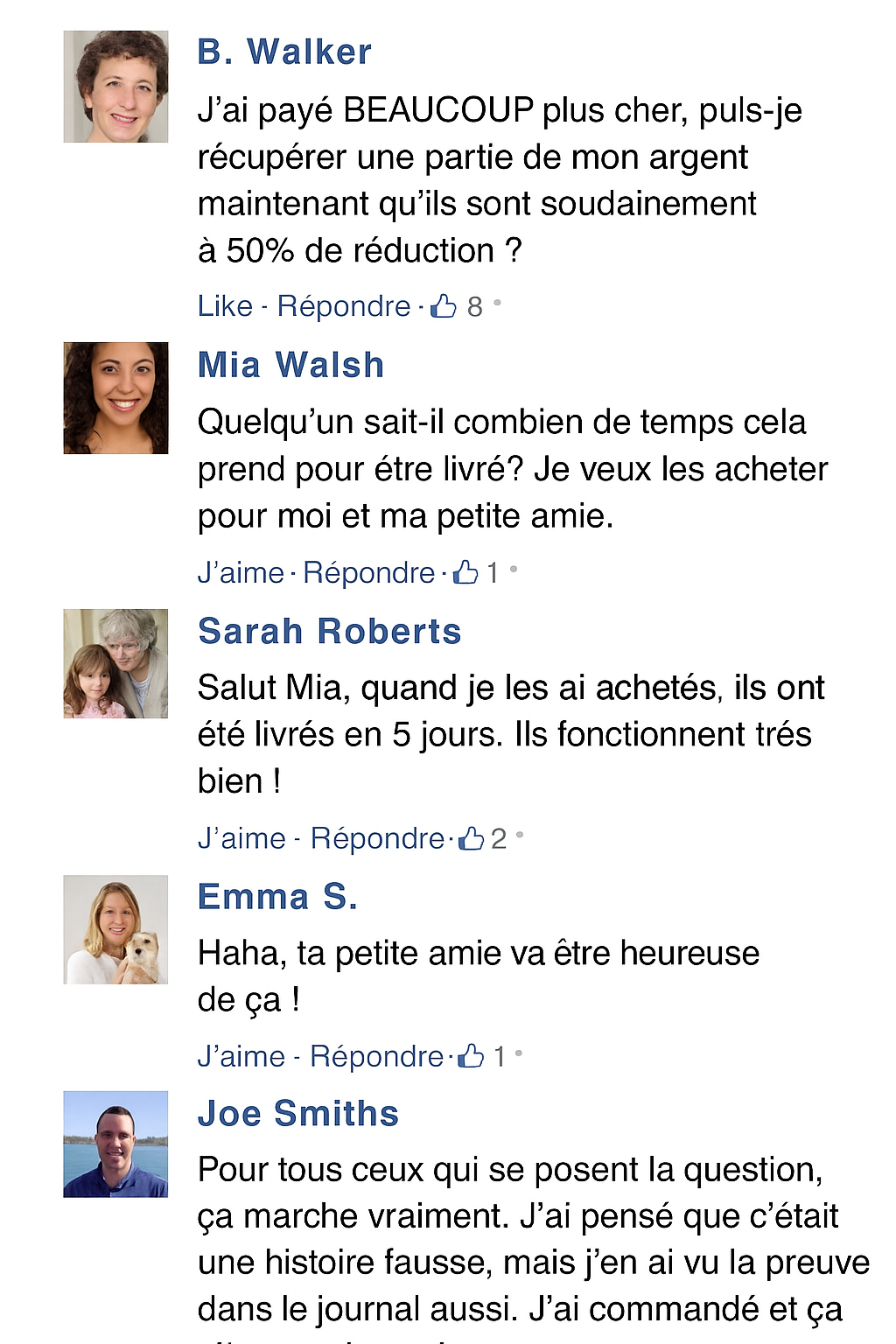Click Répondre under Emma S.'s comment
The height and width of the screenshot is (1344, 896).
[x=376, y=1056]
